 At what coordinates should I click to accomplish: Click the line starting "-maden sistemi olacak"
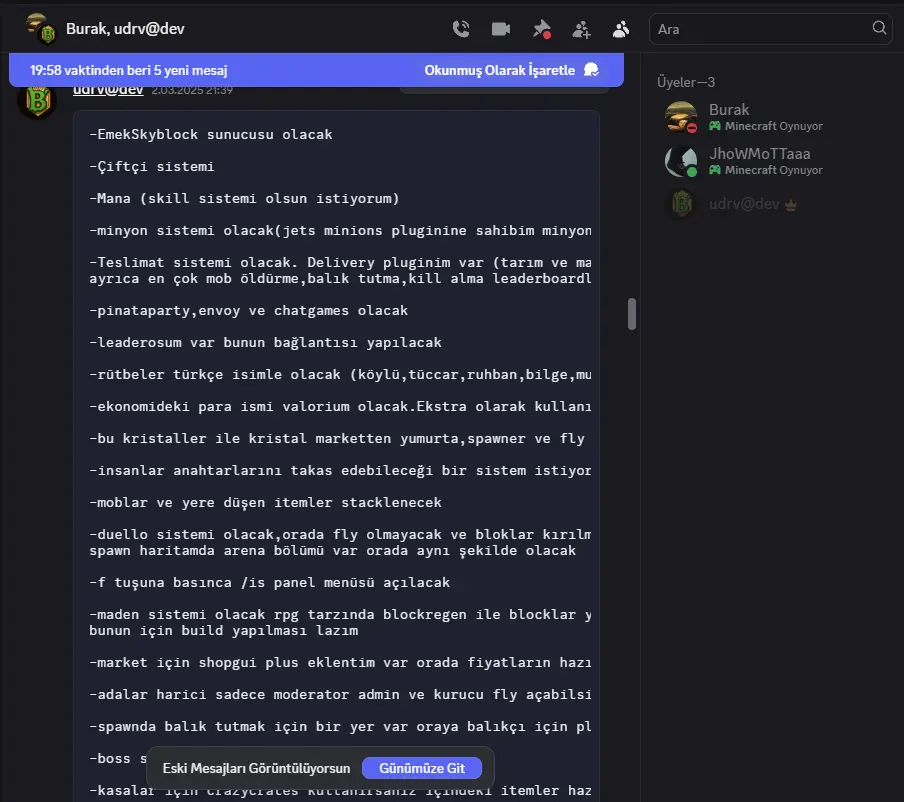[340, 615]
